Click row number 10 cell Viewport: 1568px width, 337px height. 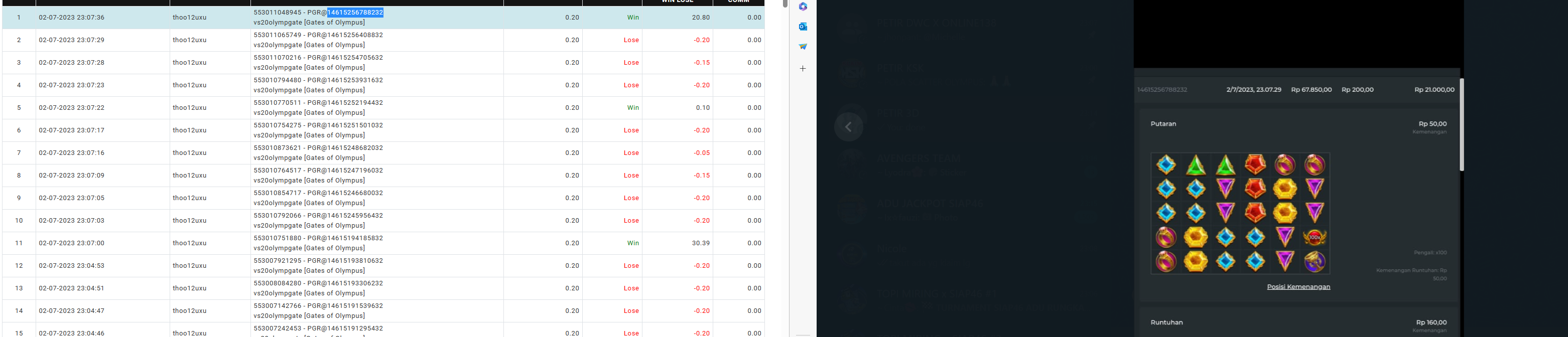(x=19, y=221)
